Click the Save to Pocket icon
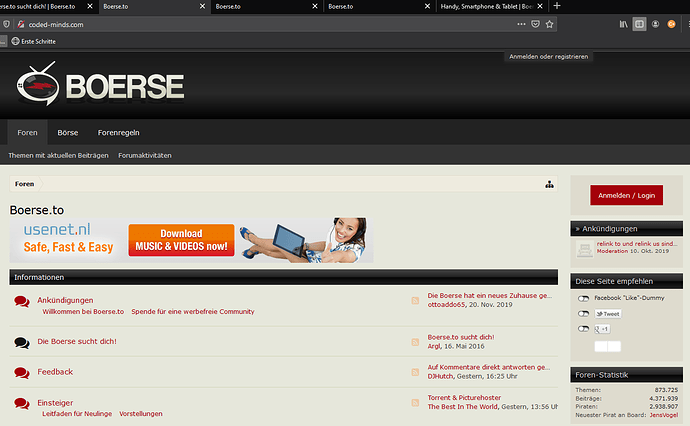Viewport: 690px width, 426px height. click(x=536, y=24)
